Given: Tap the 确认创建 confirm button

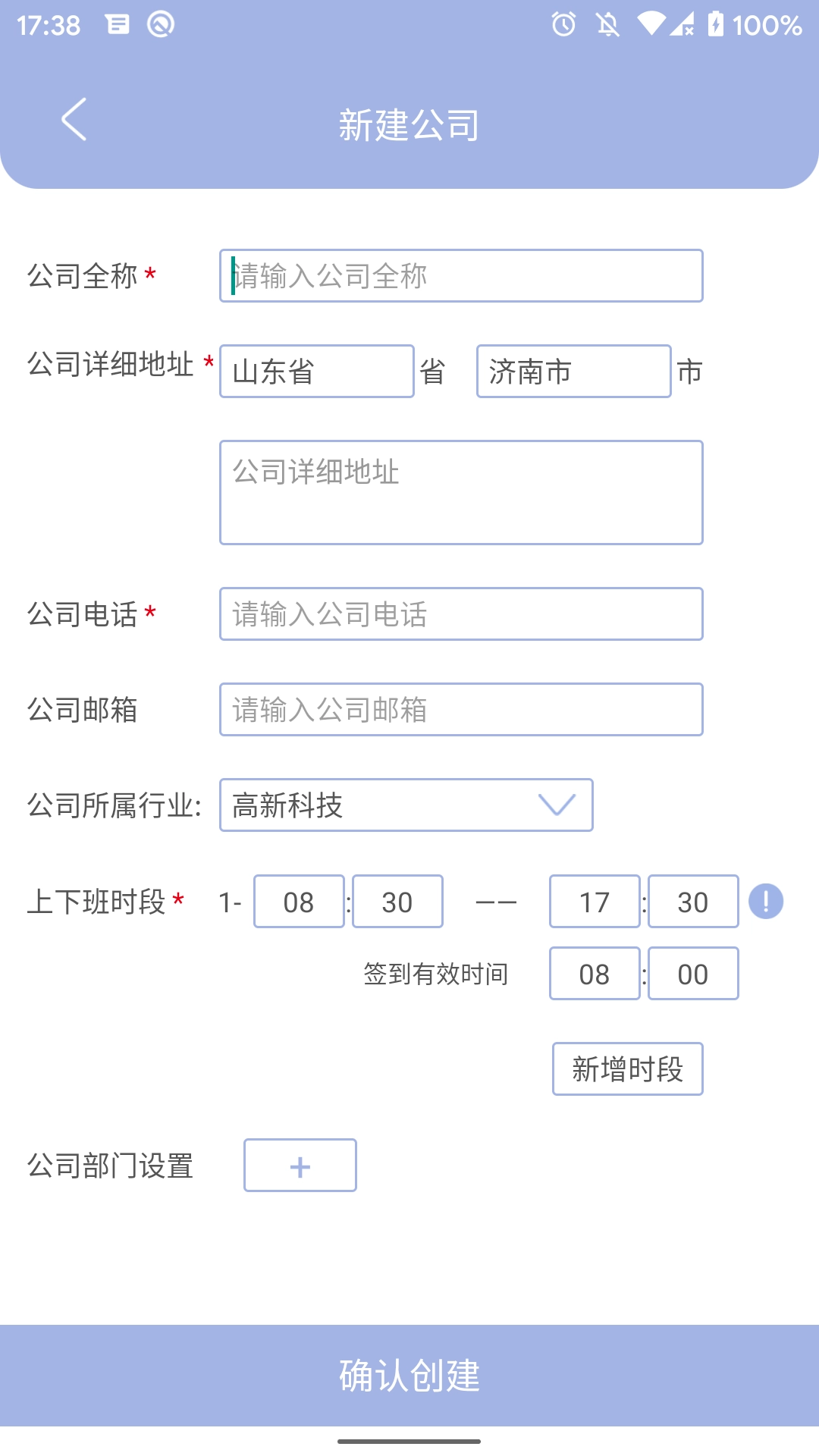Looking at the screenshot, I should click(409, 1378).
